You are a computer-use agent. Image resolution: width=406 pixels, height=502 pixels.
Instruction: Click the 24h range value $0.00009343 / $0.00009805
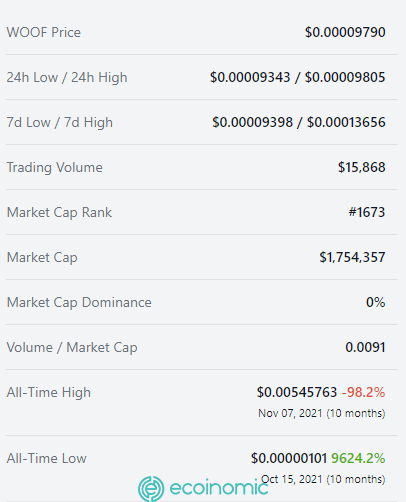pyautogui.click(x=298, y=77)
